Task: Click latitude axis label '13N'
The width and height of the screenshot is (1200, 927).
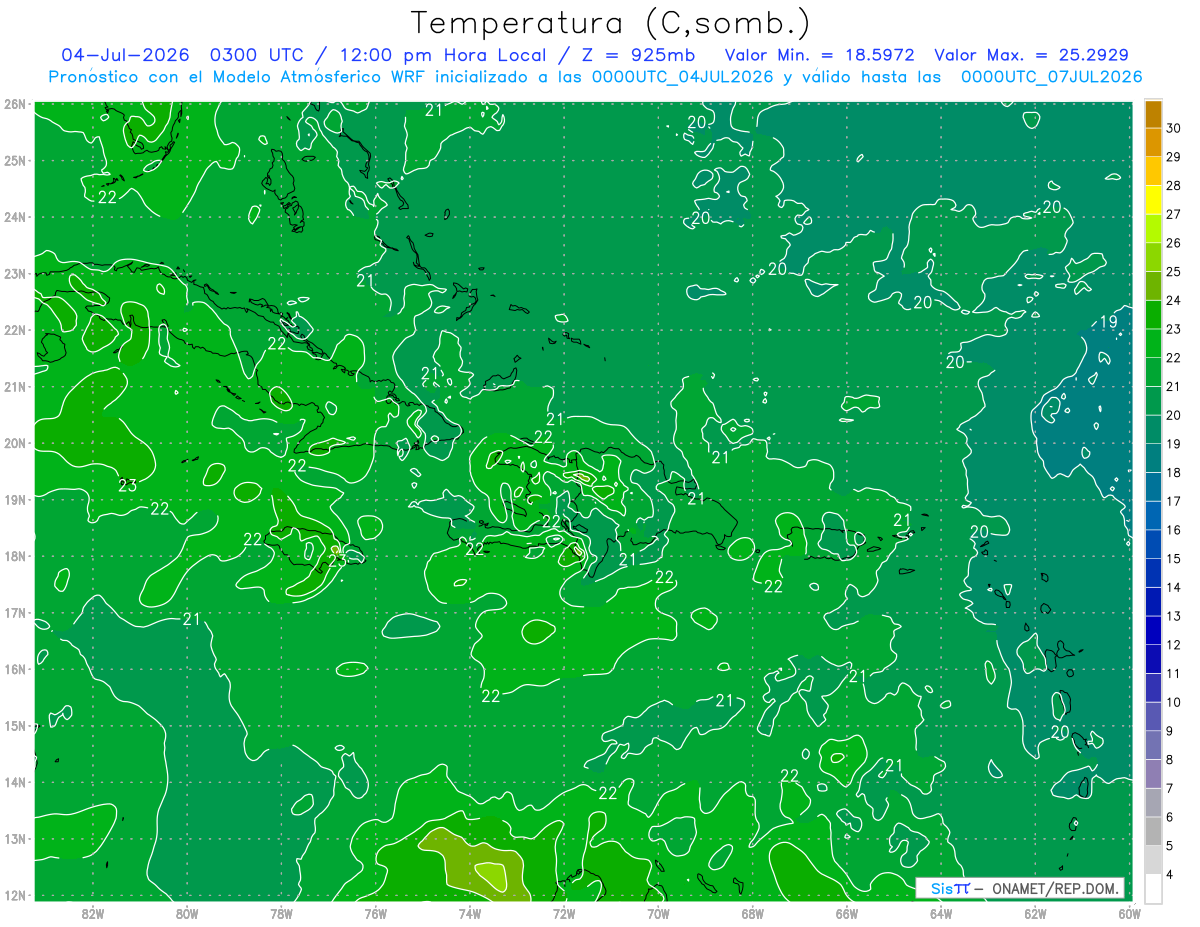Action: (15, 838)
